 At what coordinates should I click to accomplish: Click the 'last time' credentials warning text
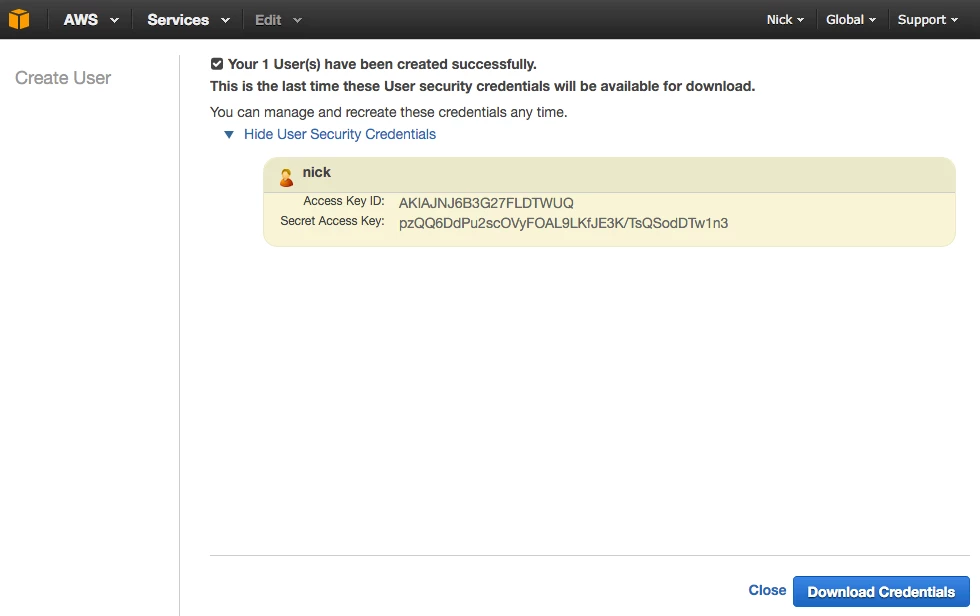pos(482,86)
